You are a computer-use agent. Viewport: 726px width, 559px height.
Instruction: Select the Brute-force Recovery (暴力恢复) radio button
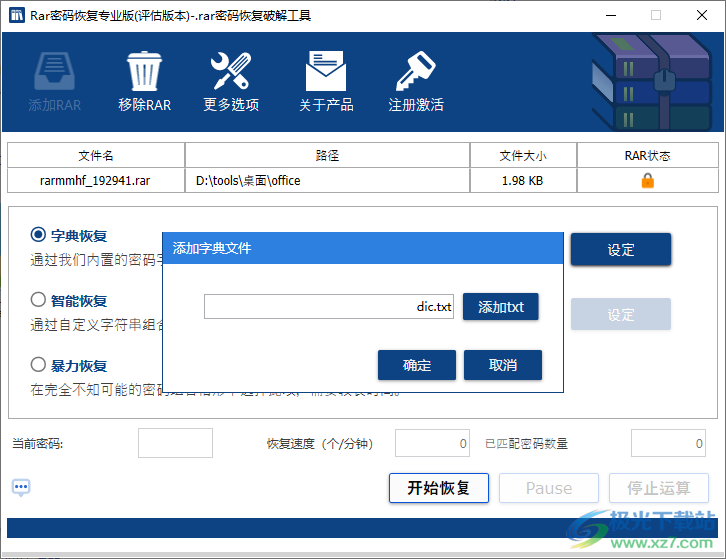tap(38, 364)
